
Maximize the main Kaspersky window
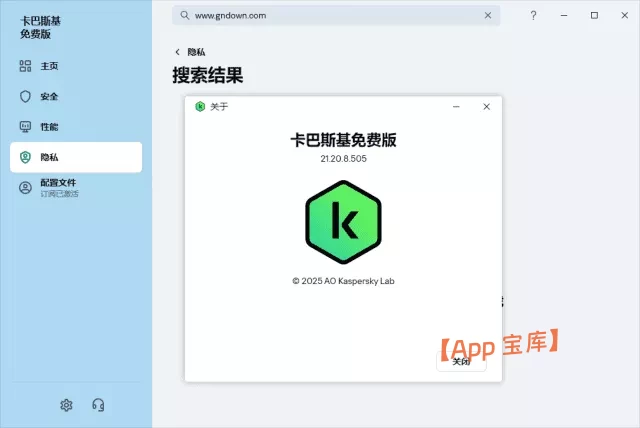pyautogui.click(x=594, y=16)
